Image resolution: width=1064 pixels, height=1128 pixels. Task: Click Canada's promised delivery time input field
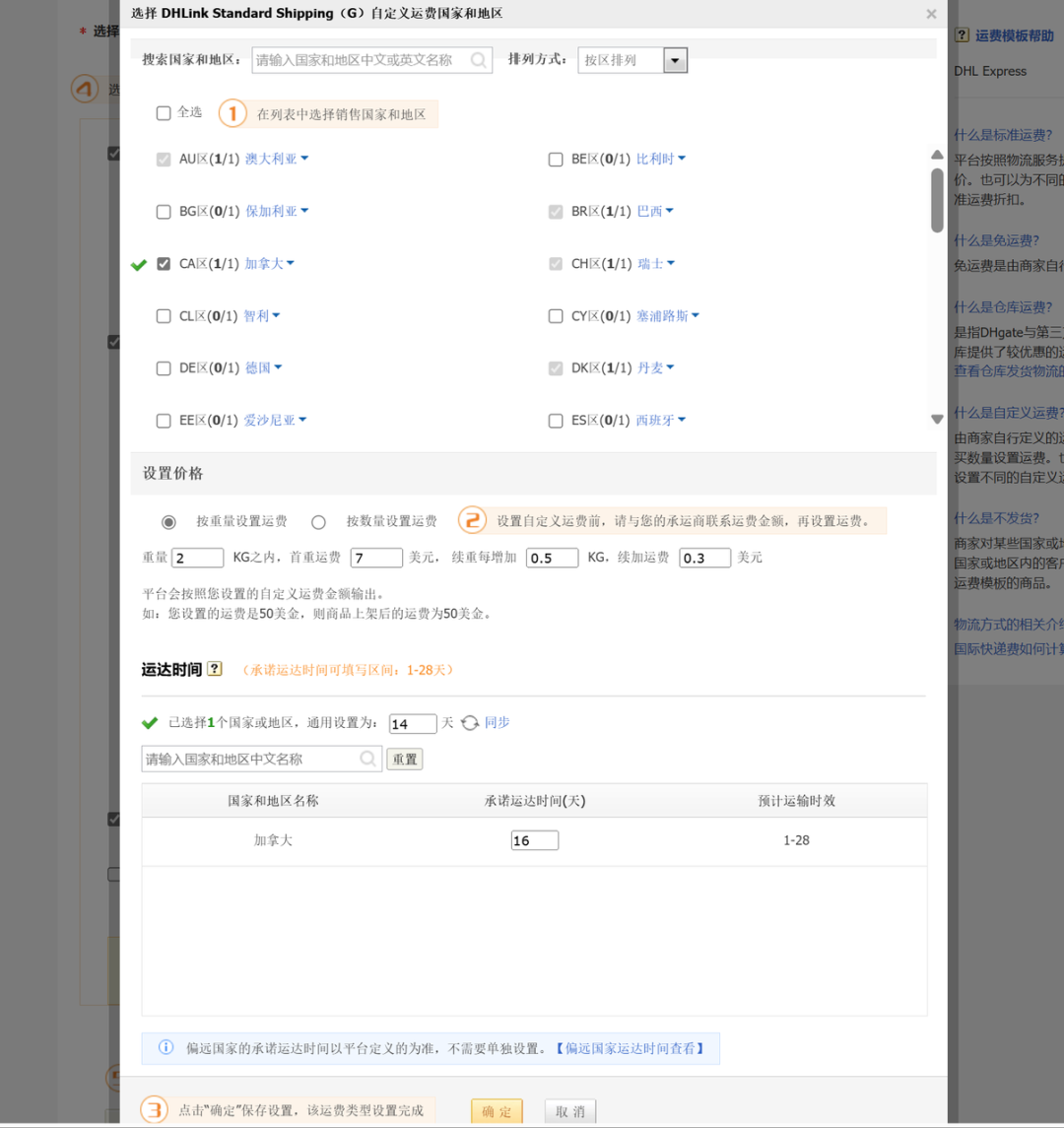[x=534, y=839]
